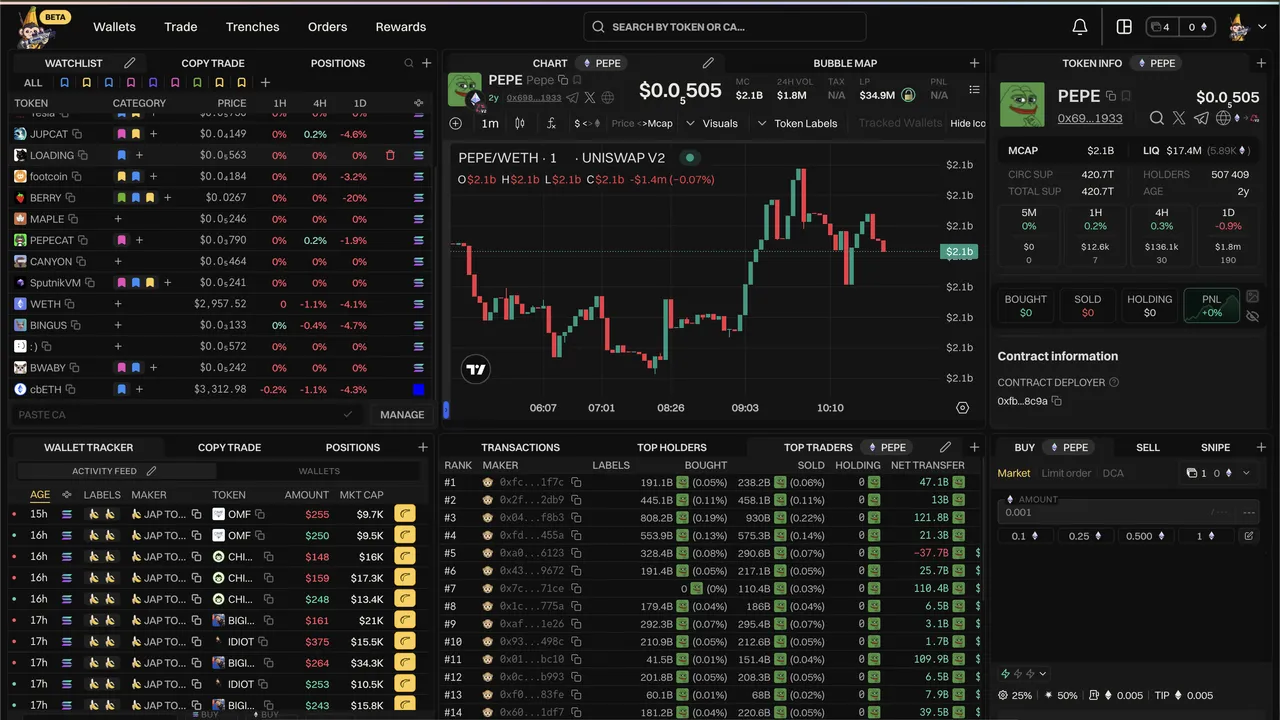Screen dimensions: 1280x720
Task: Click the TradingView logo on chart
Action: pos(476,369)
